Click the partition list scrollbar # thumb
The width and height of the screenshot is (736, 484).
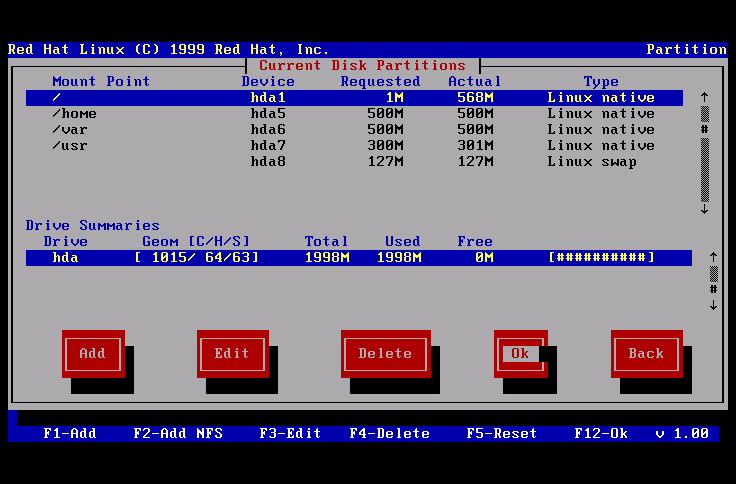(705, 129)
